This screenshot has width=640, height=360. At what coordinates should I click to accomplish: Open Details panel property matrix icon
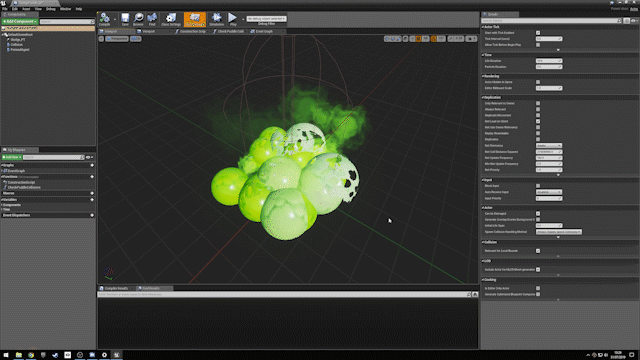tap(627, 20)
